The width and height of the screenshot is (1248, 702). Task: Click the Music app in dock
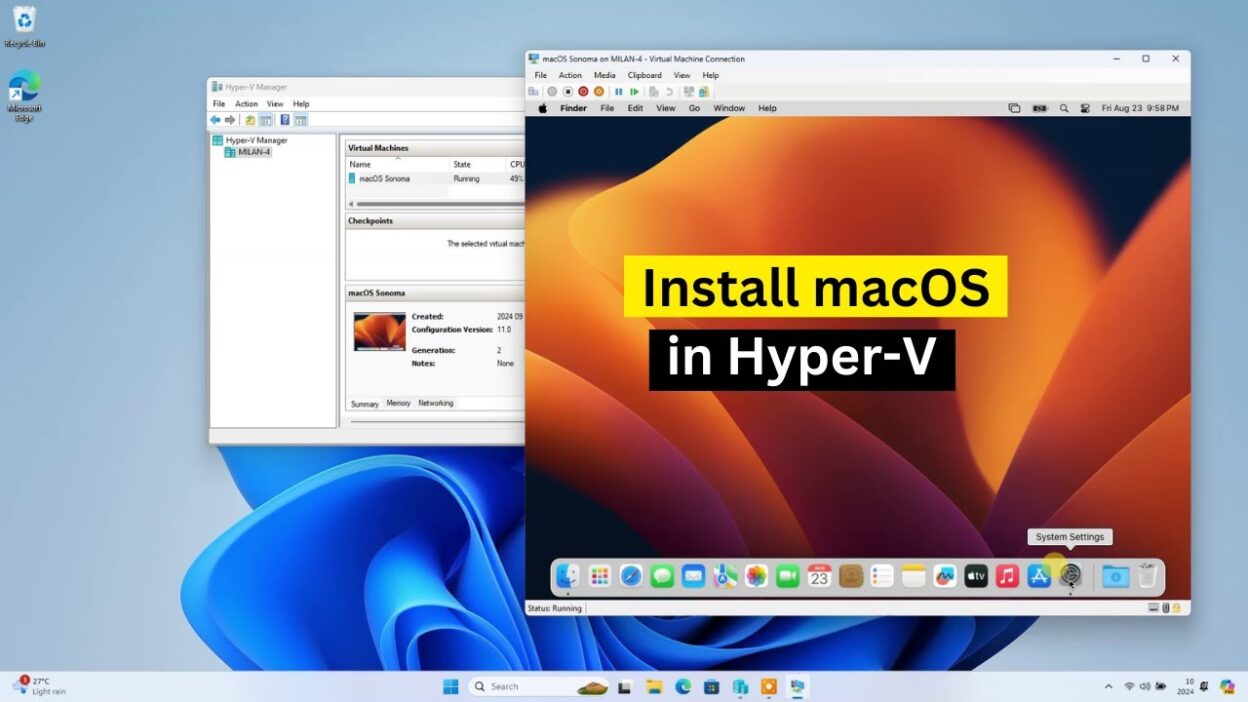1007,576
